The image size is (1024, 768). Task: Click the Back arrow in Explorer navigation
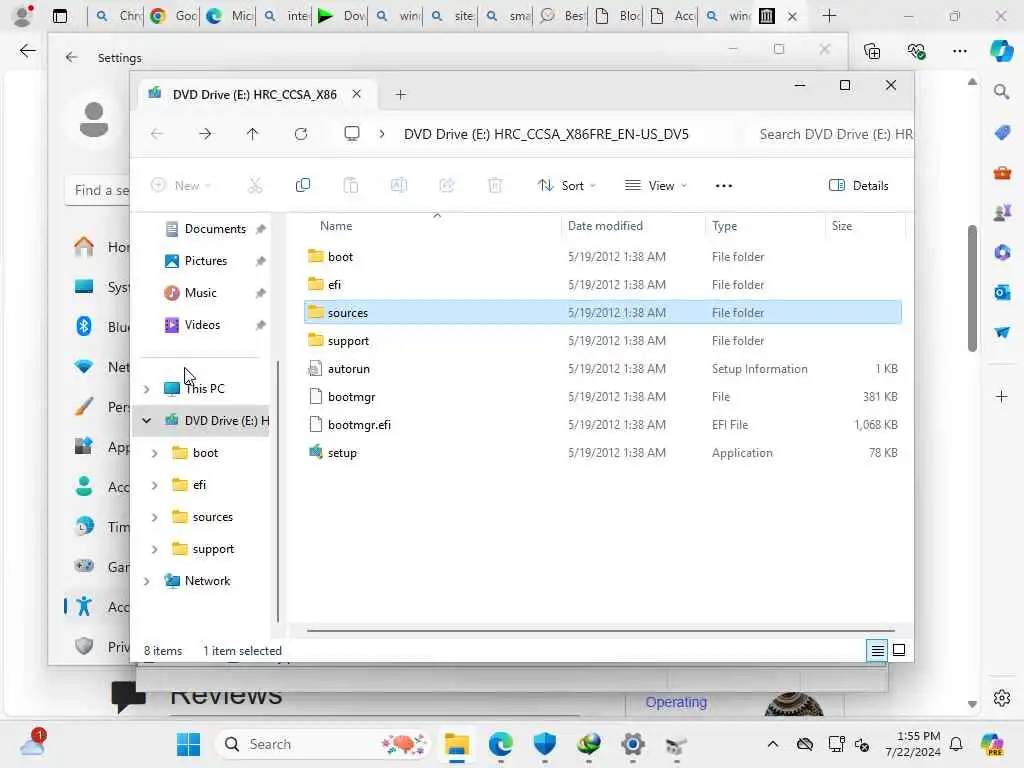coord(157,134)
